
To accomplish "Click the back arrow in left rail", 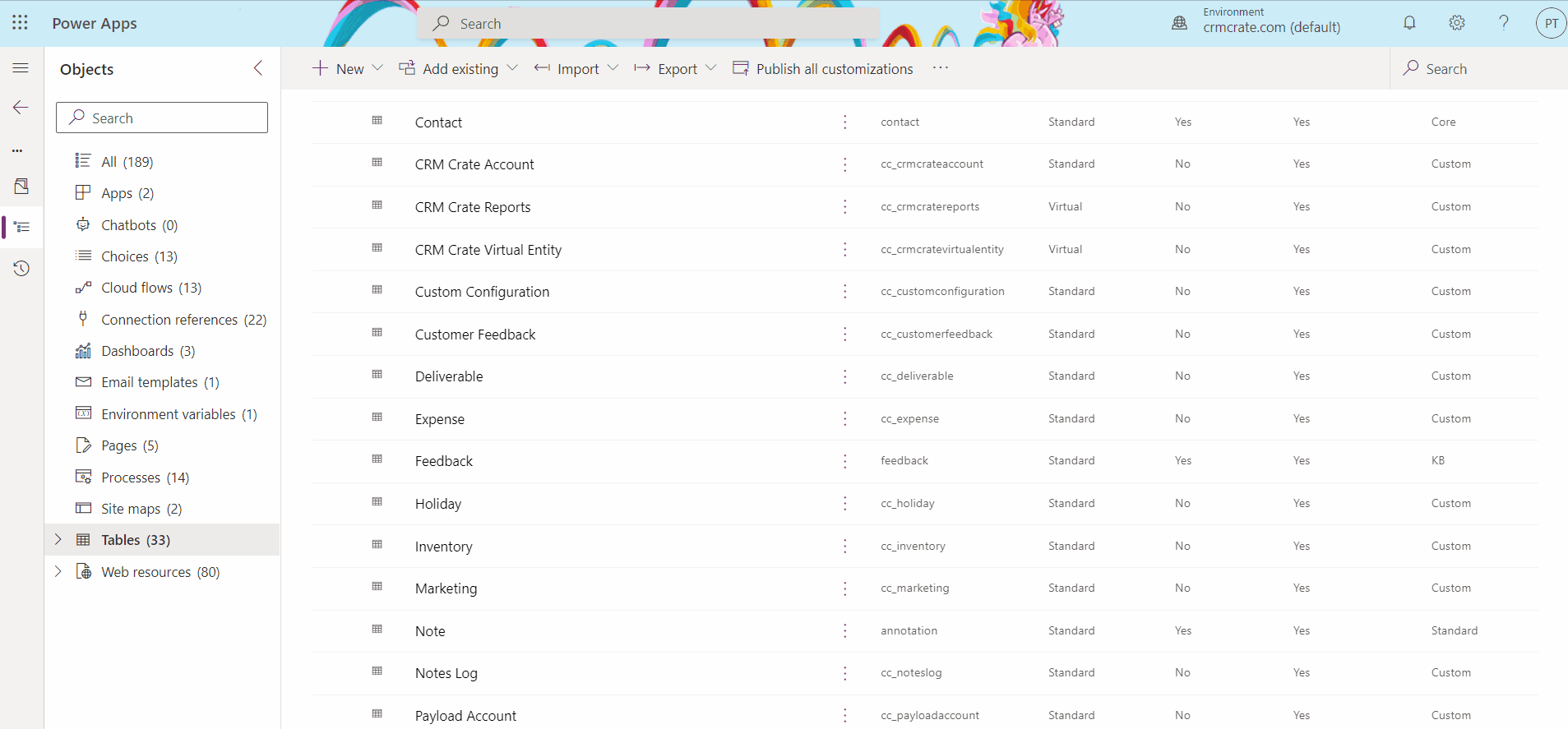I will (21, 108).
